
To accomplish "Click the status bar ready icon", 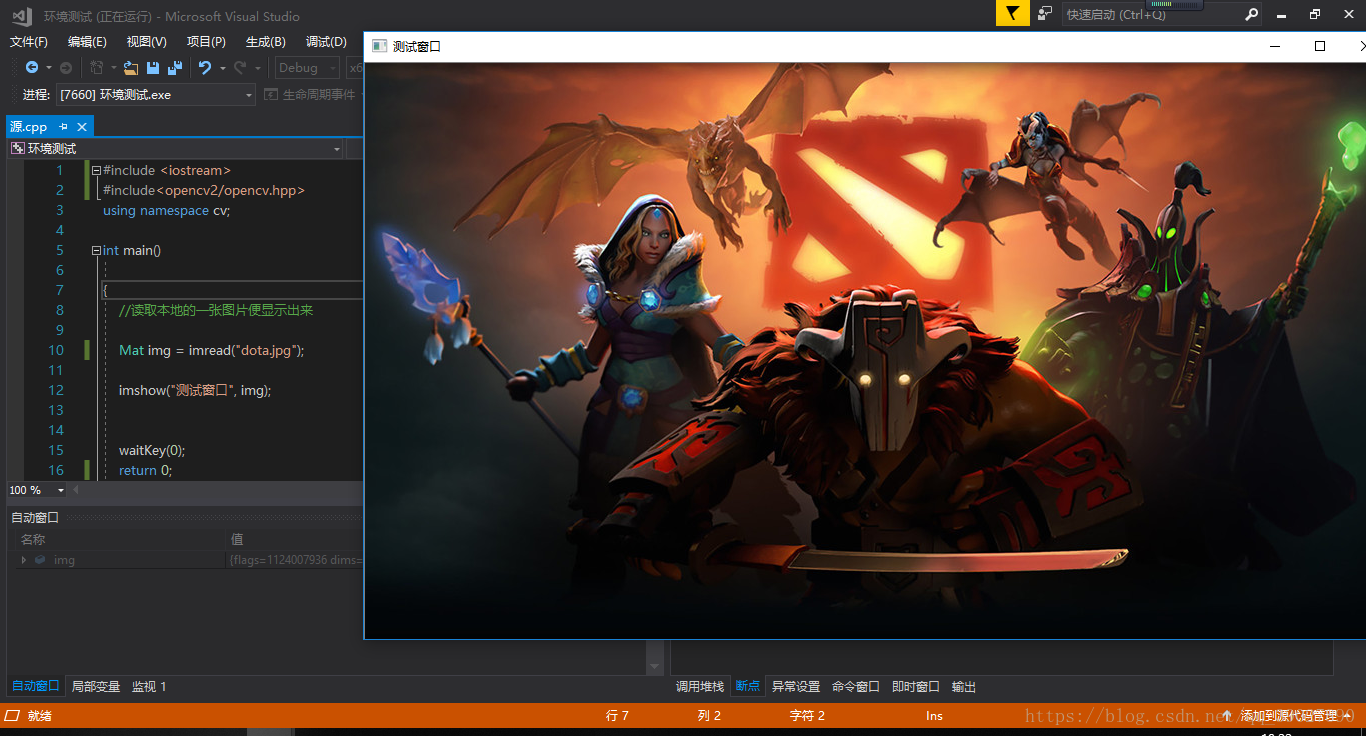I will [12, 715].
